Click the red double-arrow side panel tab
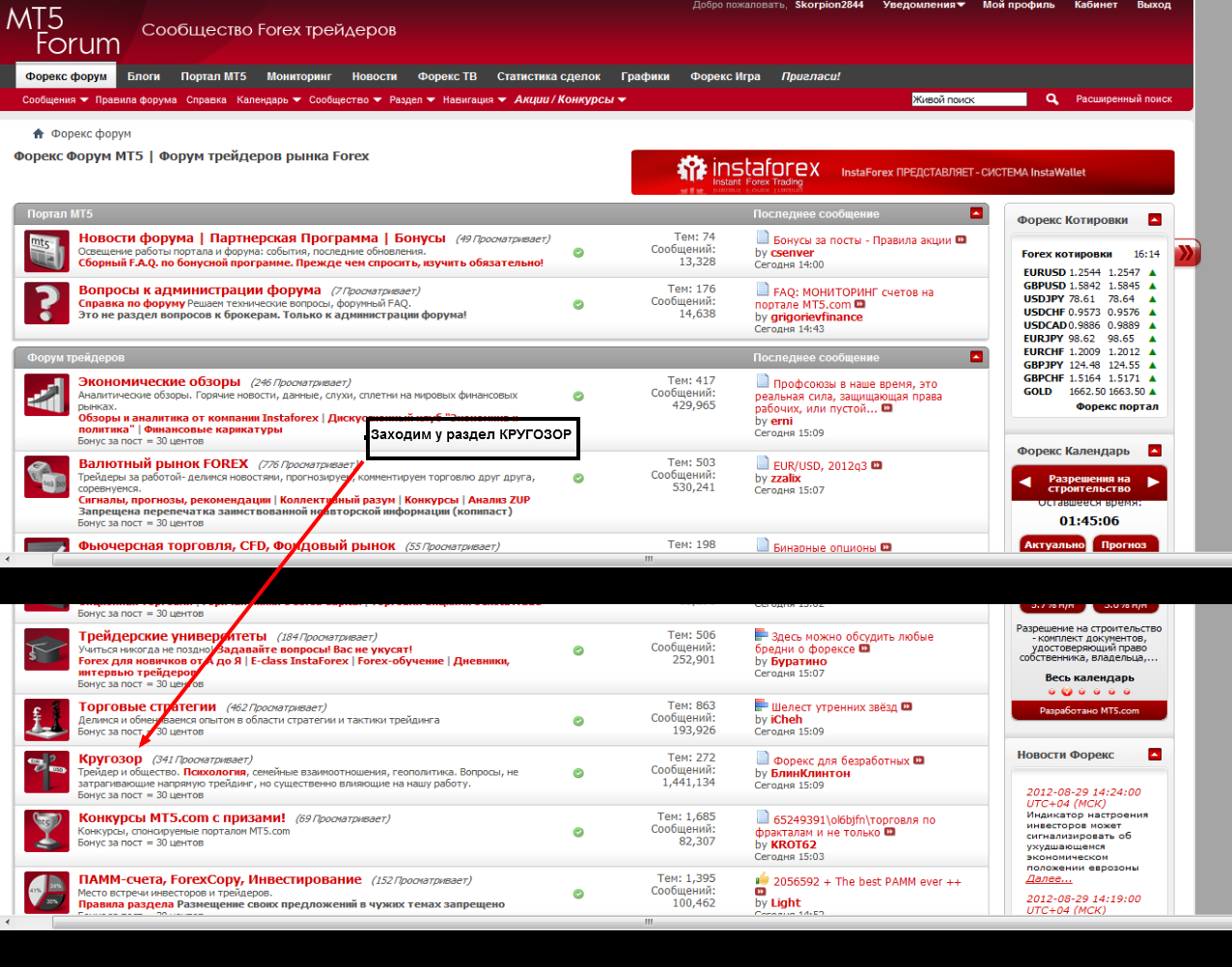 tap(1187, 254)
